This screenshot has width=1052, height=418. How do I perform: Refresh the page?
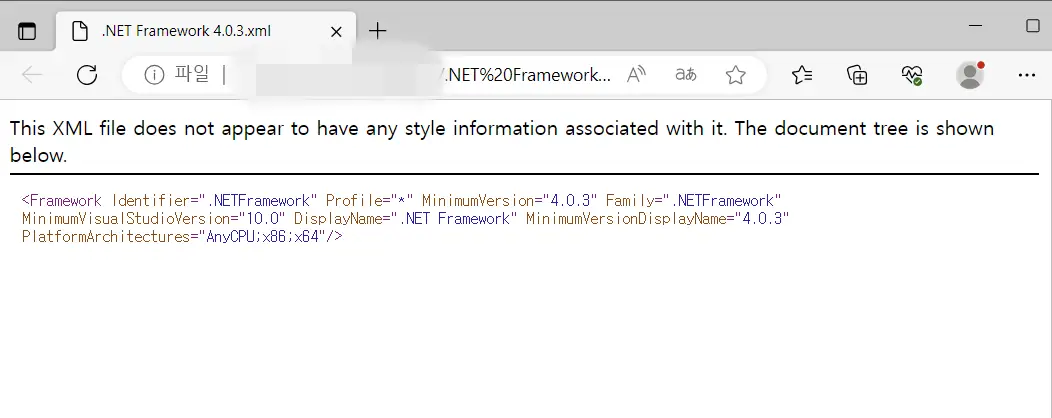coord(87,75)
